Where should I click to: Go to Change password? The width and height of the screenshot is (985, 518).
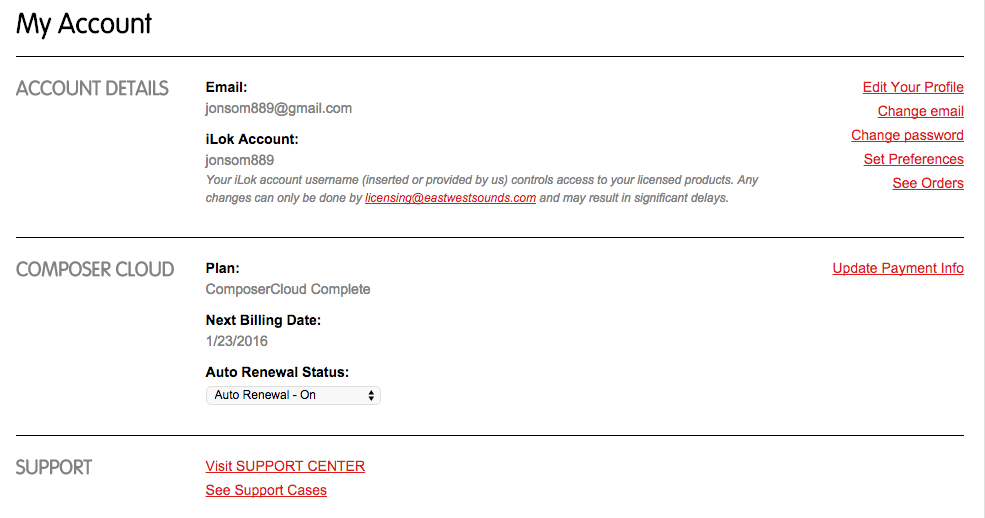click(907, 135)
